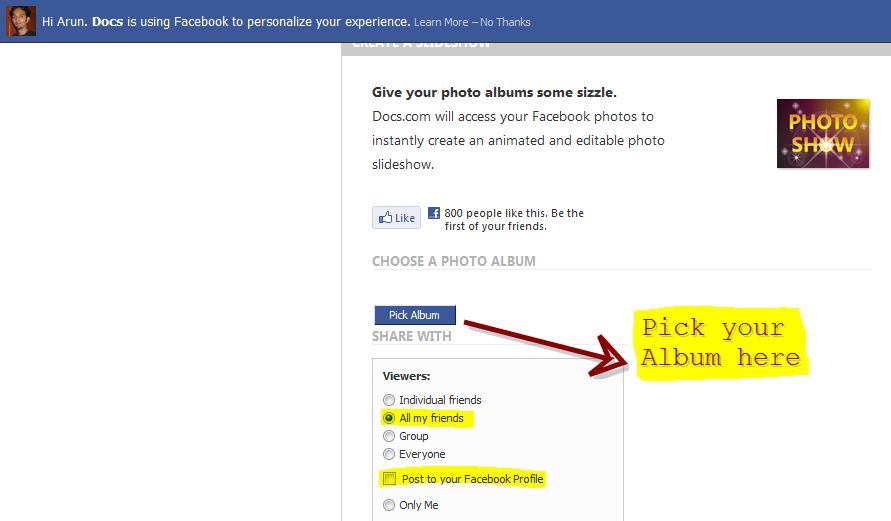Set viewers to Everyone
The image size is (891, 521).
click(389, 454)
